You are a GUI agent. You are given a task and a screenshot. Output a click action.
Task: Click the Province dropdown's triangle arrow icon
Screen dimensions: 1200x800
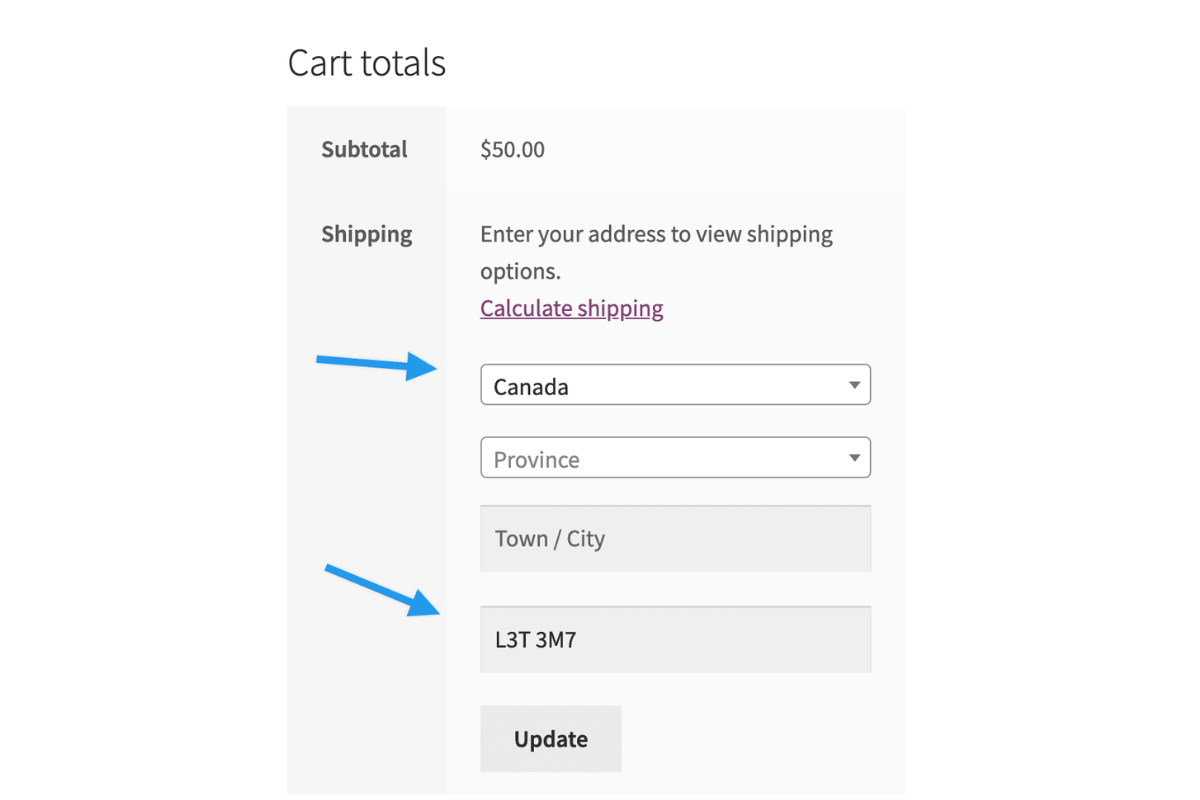[x=854, y=458]
